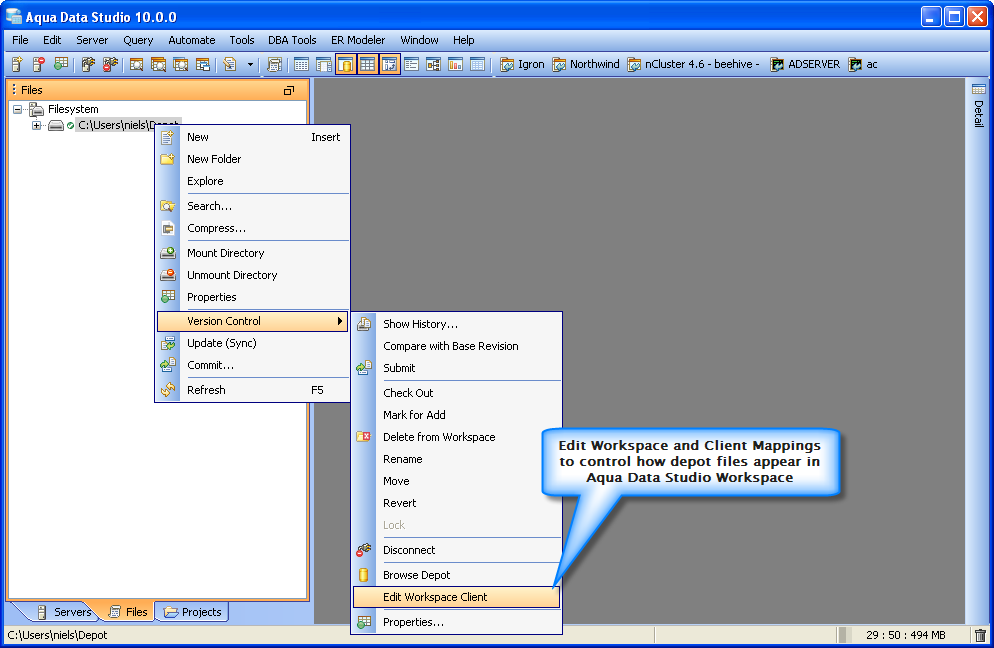
Task: Click the garbage collection trash icon
Action: click(980, 635)
